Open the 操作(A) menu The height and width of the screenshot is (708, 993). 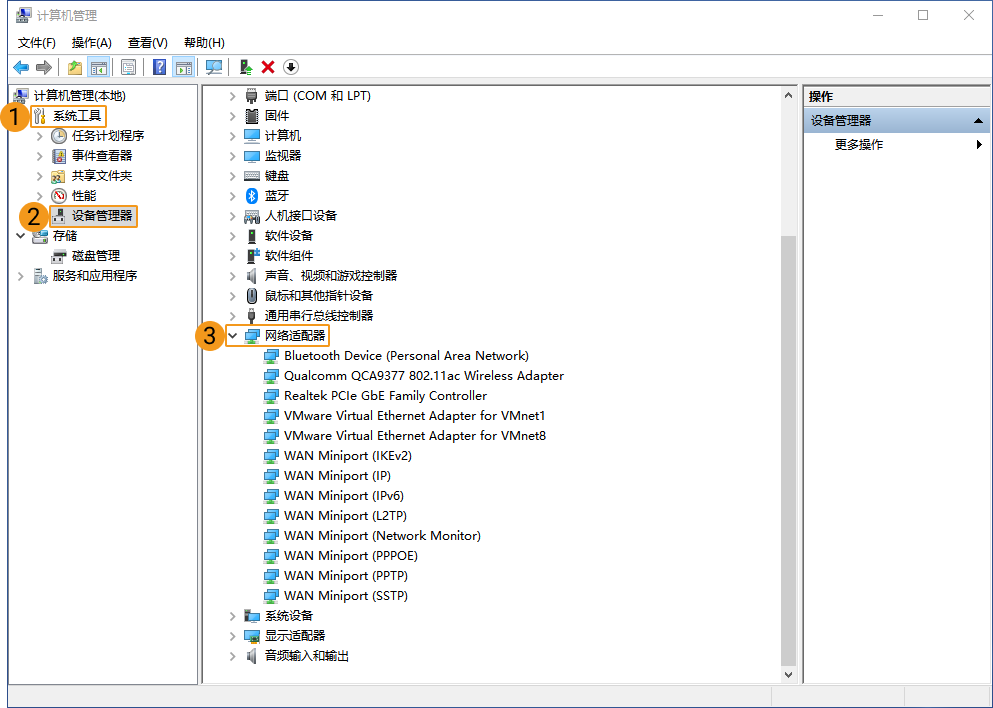point(91,43)
